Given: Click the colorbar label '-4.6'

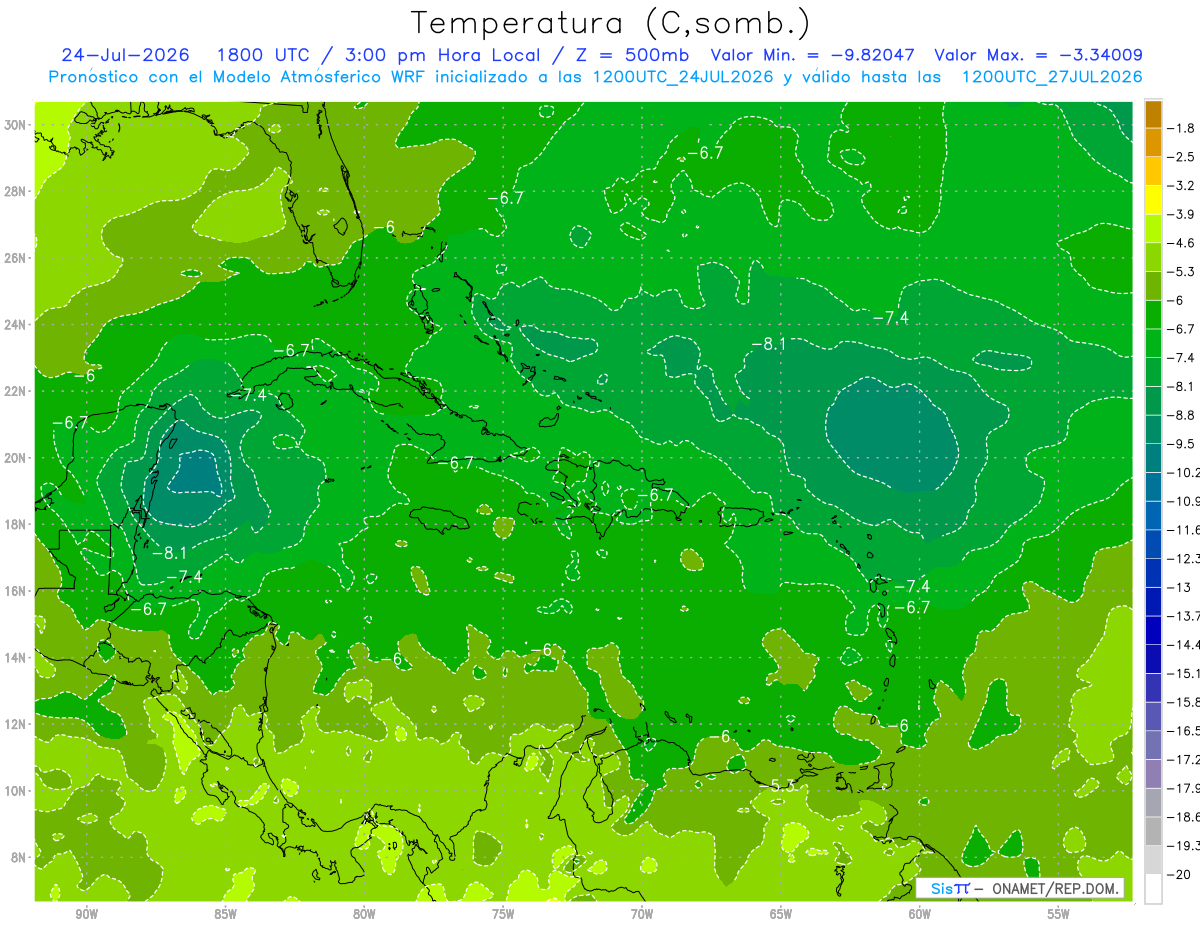Looking at the screenshot, I should [x=1182, y=243].
